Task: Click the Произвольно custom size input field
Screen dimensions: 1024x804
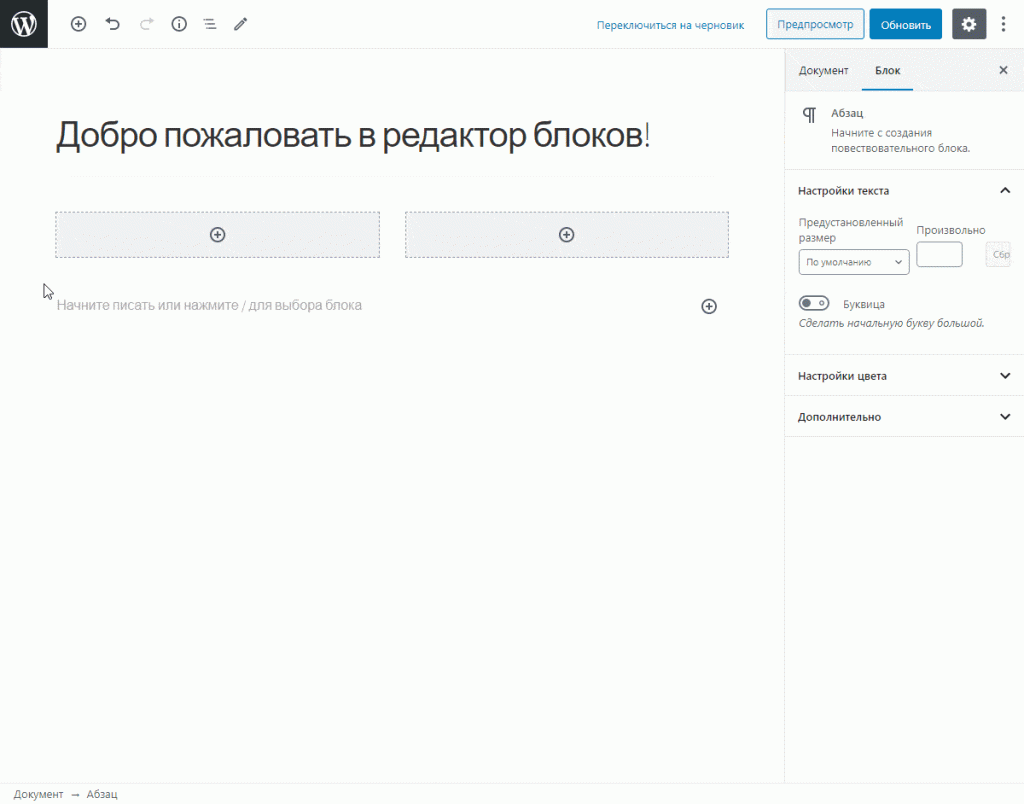Action: click(939, 254)
